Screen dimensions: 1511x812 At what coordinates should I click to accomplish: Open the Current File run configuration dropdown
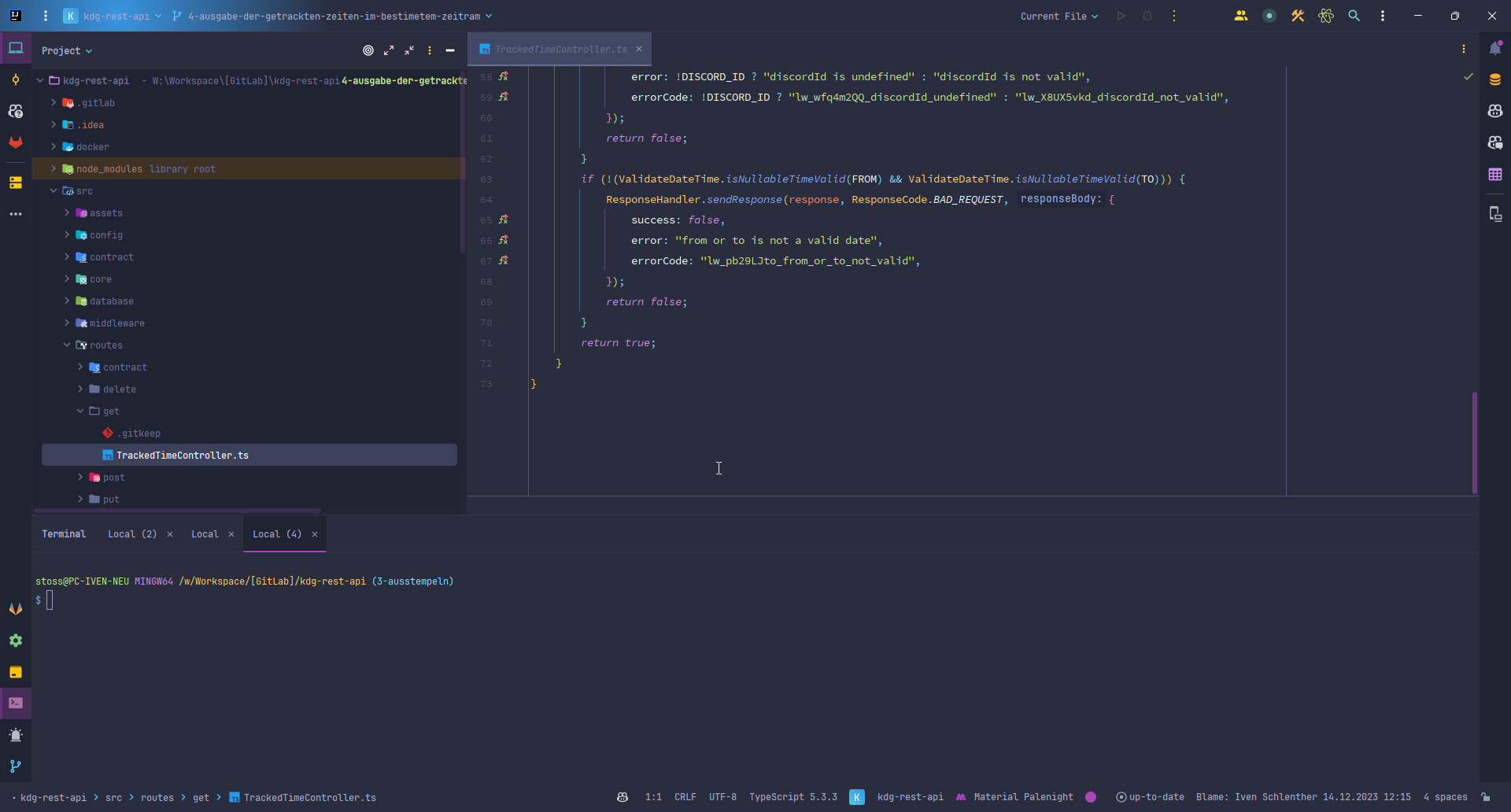(x=1058, y=16)
